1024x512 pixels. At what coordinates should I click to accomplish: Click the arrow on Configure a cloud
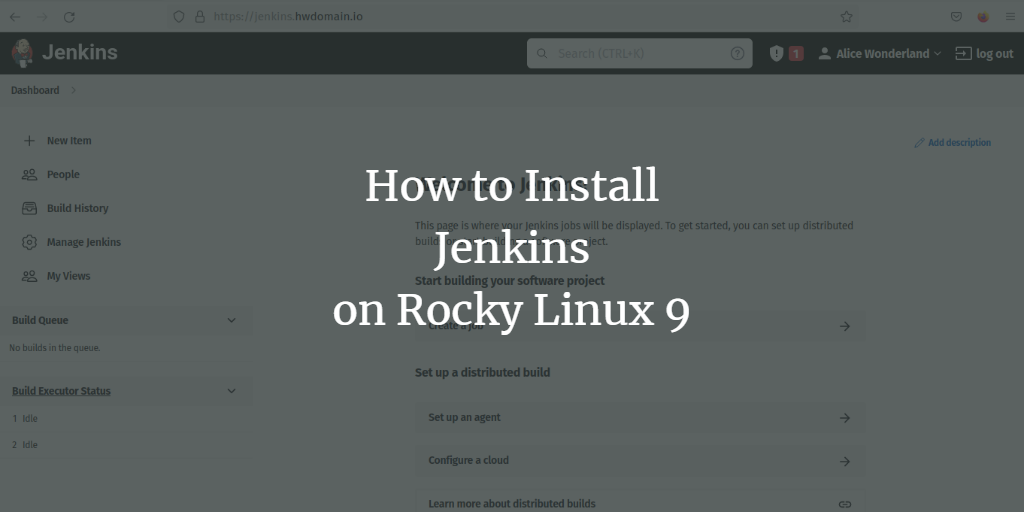845,461
